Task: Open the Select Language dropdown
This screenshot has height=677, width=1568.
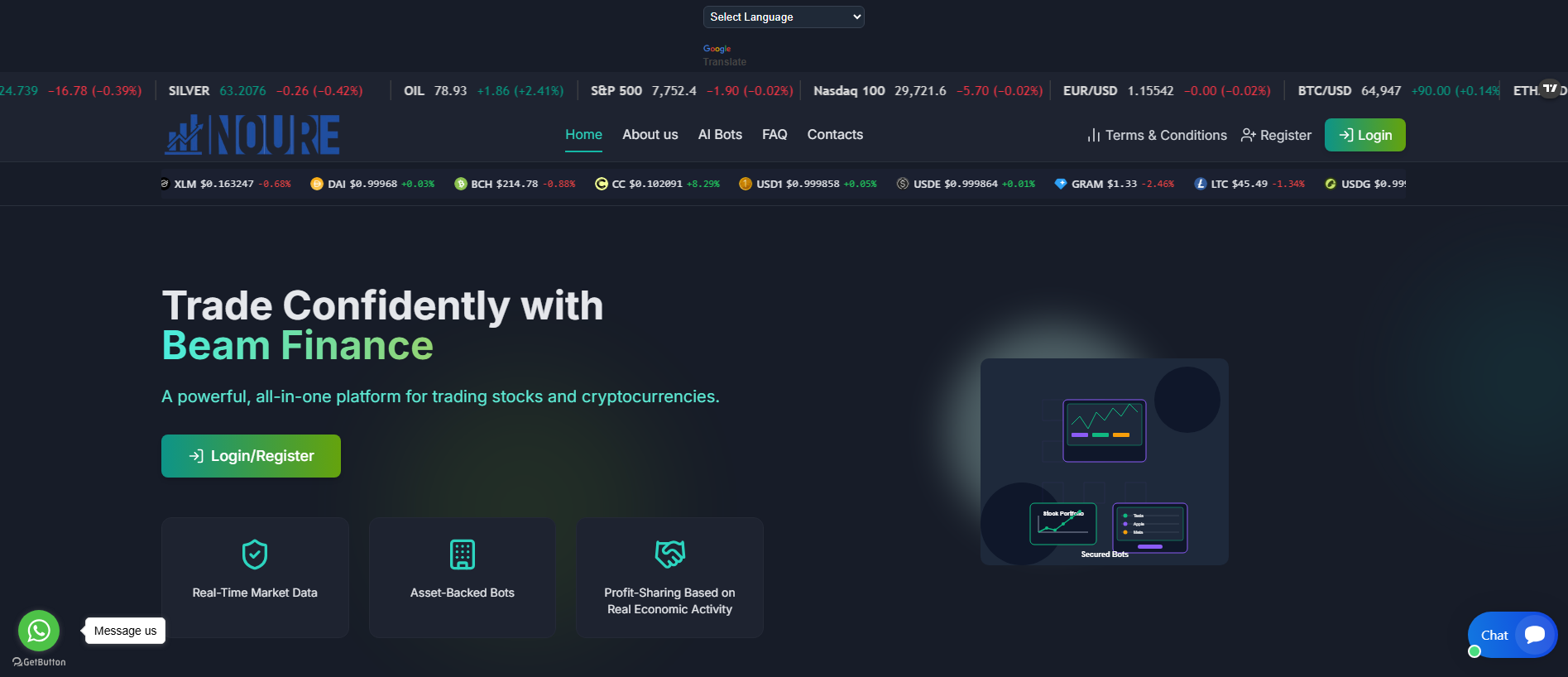Action: pyautogui.click(x=784, y=17)
